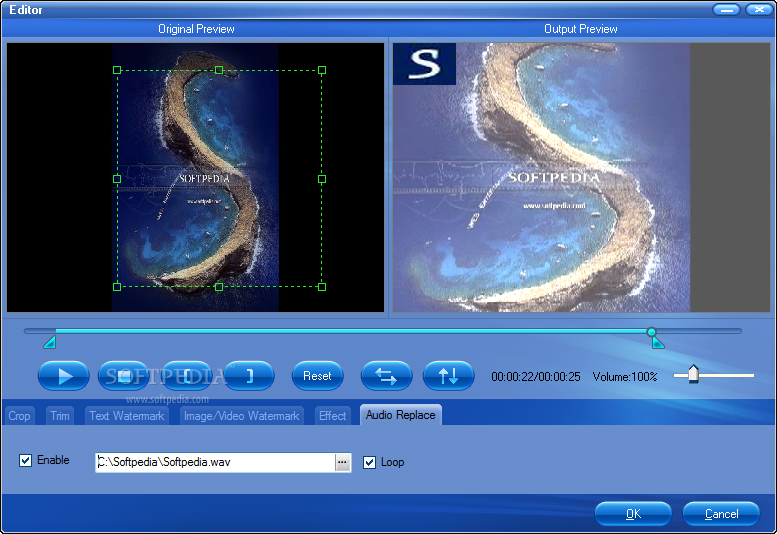Image resolution: width=777 pixels, height=534 pixels.
Task: Open the Crop tab
Action: click(x=19, y=416)
